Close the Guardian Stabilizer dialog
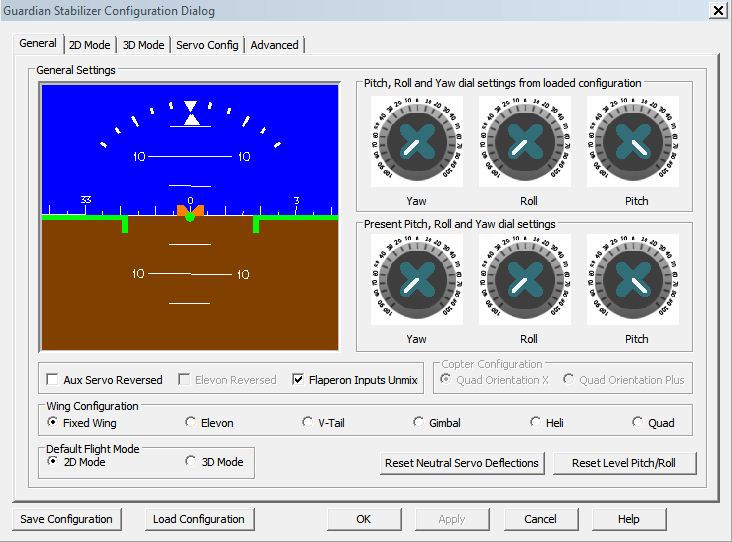This screenshot has width=732, height=542. pyautogui.click(x=718, y=10)
